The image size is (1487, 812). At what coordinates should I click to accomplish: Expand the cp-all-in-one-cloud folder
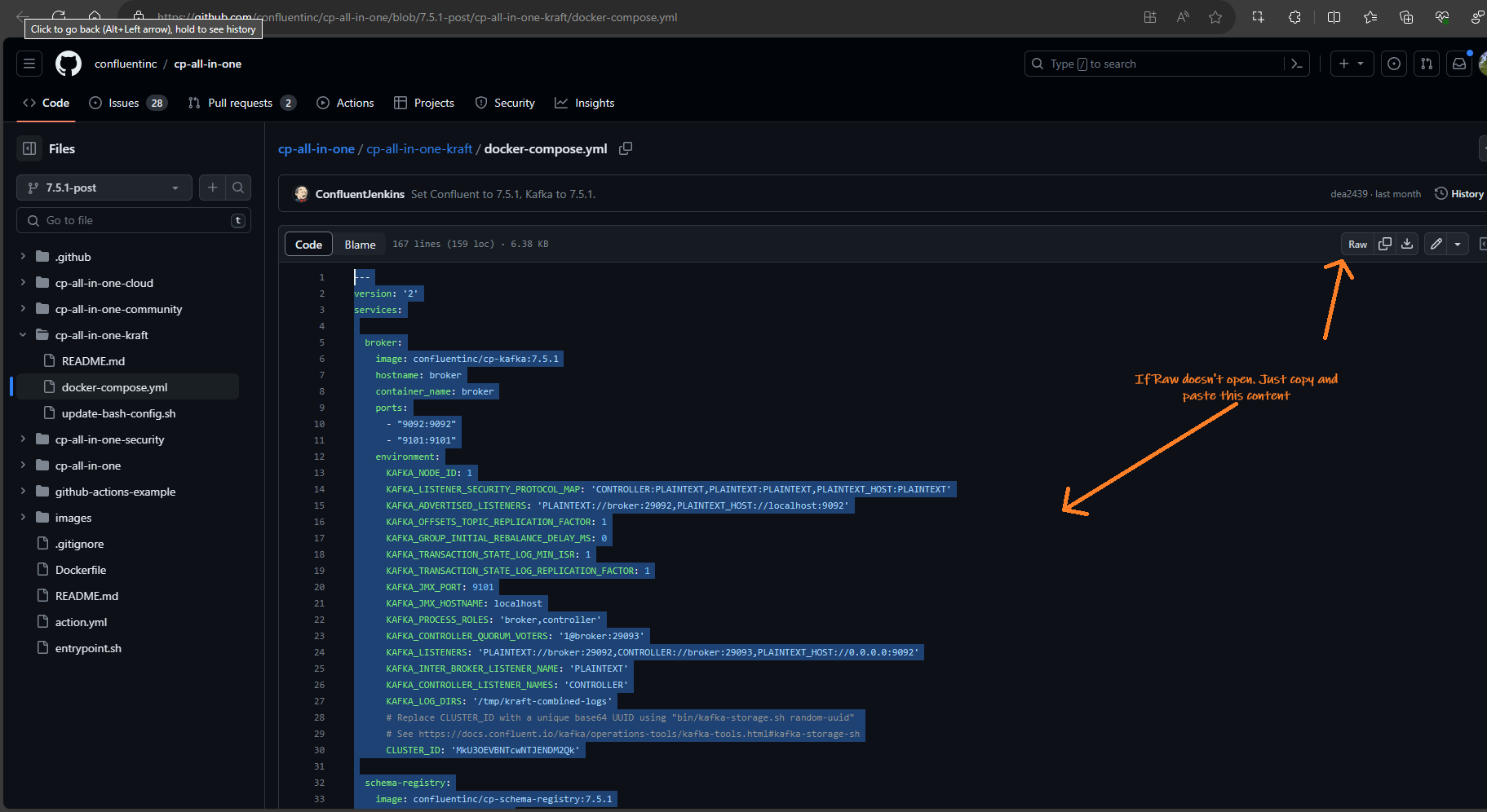click(23, 283)
